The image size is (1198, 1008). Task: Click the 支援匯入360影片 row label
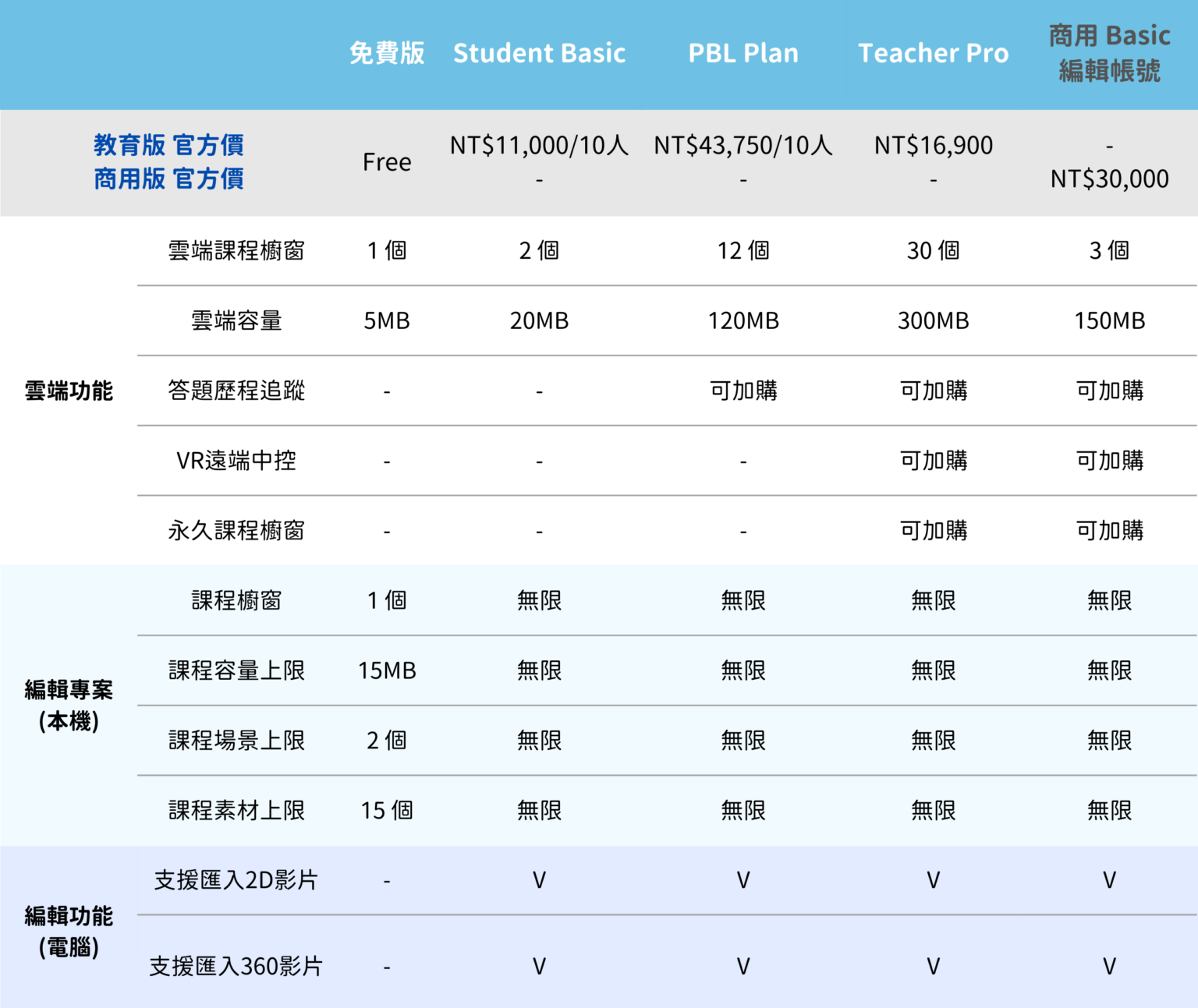[236, 967]
